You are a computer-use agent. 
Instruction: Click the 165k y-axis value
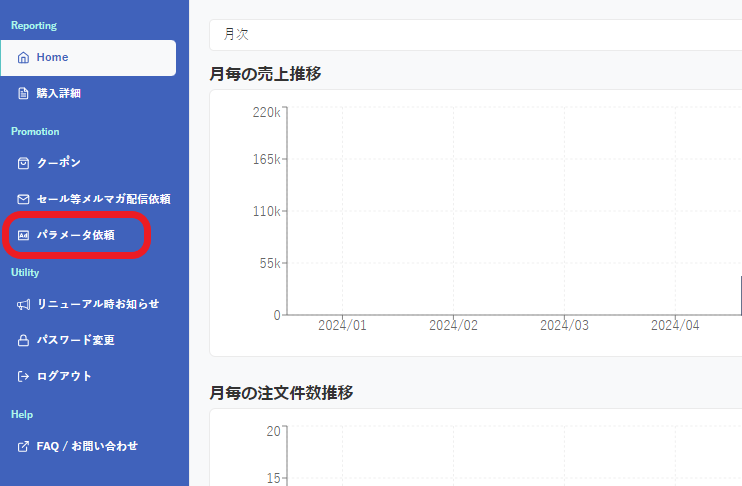click(x=266, y=159)
